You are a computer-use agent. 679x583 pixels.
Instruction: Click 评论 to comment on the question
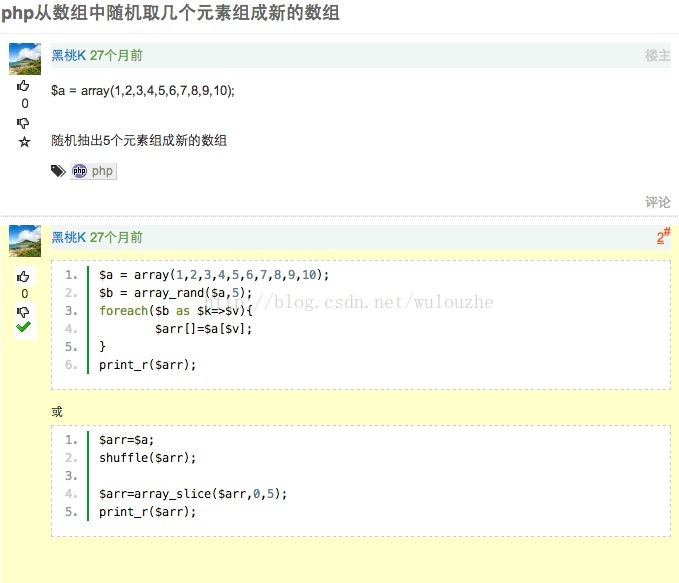pos(657,202)
